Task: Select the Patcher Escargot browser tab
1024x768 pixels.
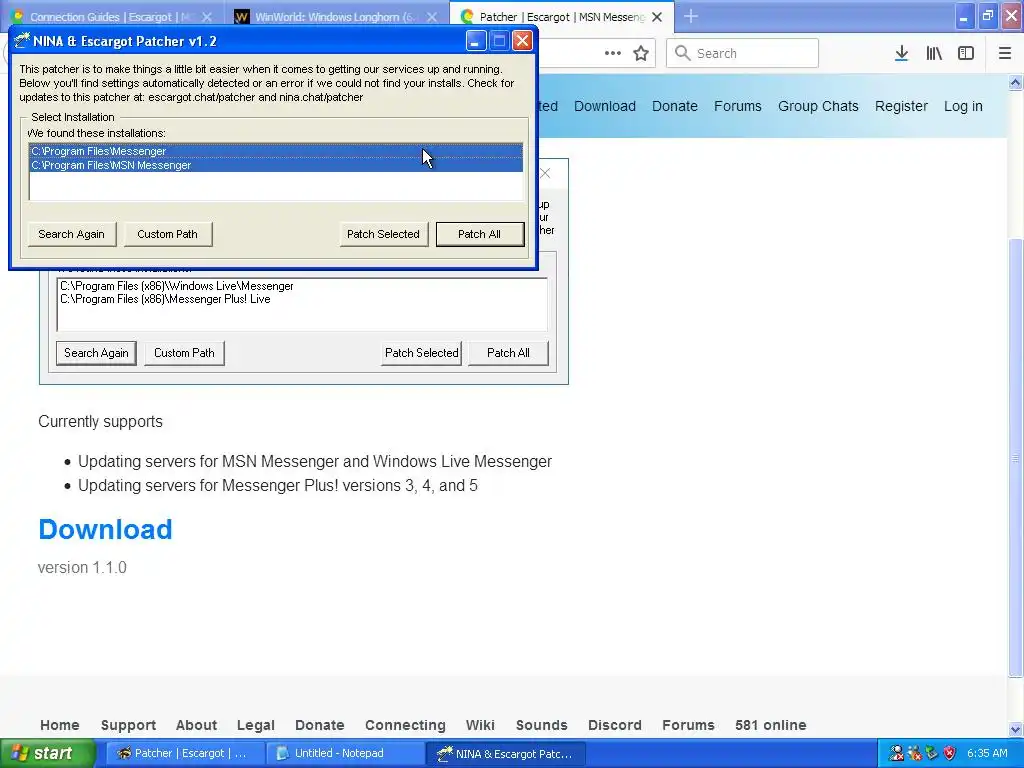Action: coord(562,17)
